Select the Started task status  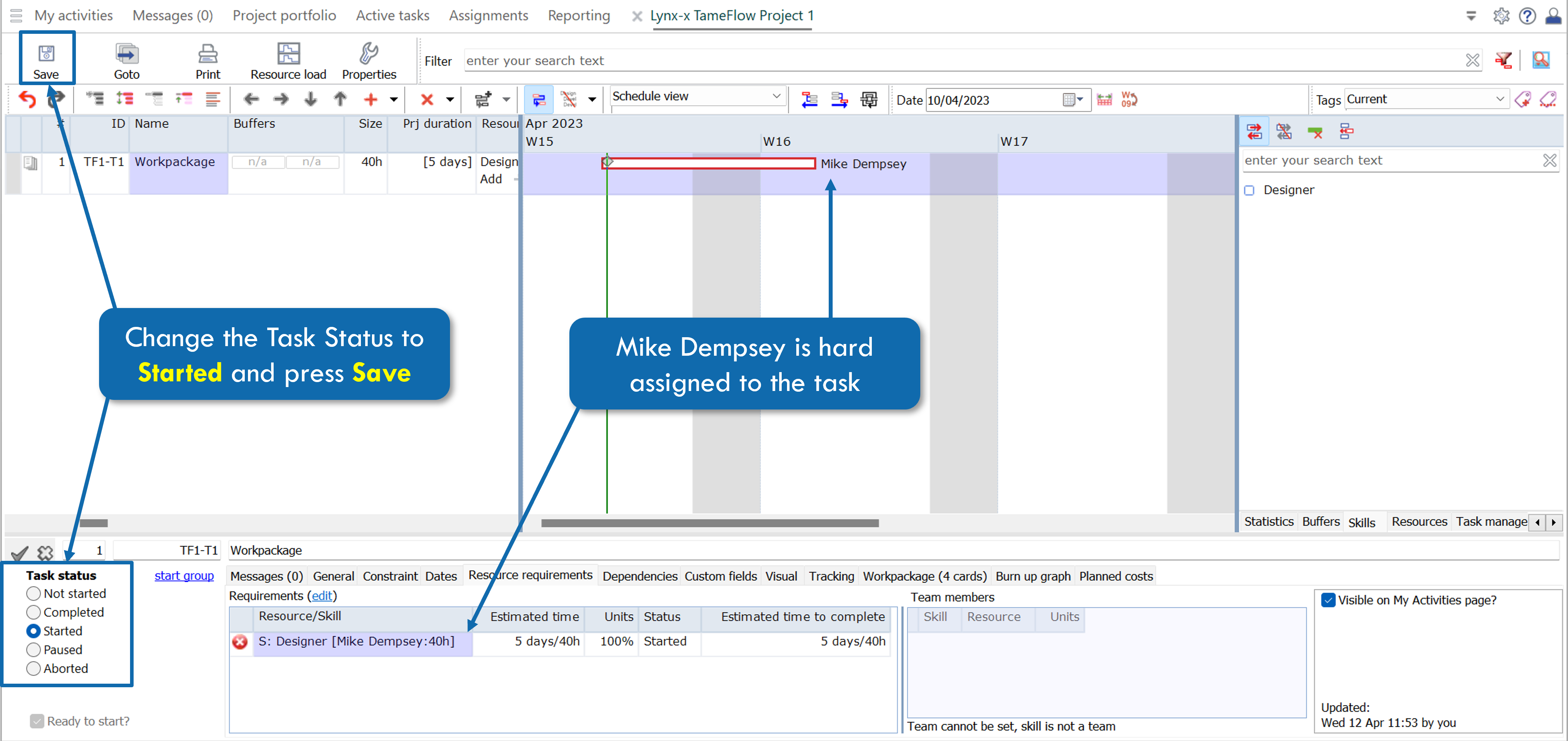click(x=33, y=631)
